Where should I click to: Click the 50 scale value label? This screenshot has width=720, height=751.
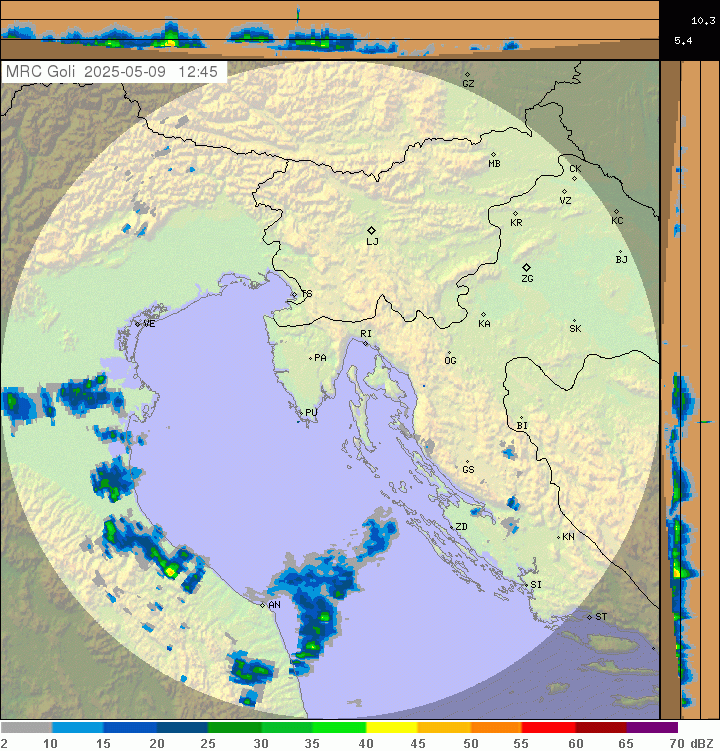coord(470,743)
